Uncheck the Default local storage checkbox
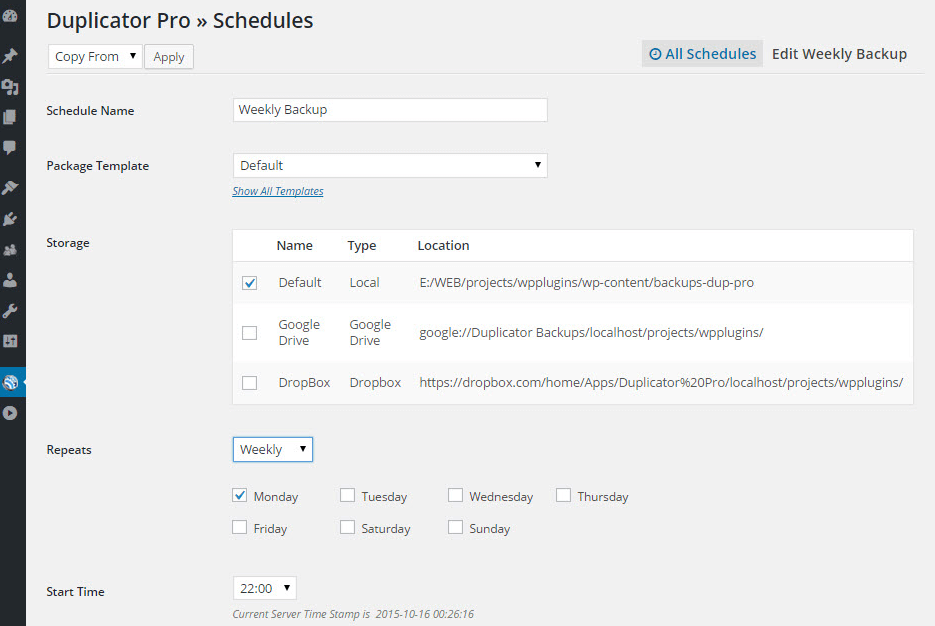935x626 pixels. tap(250, 283)
